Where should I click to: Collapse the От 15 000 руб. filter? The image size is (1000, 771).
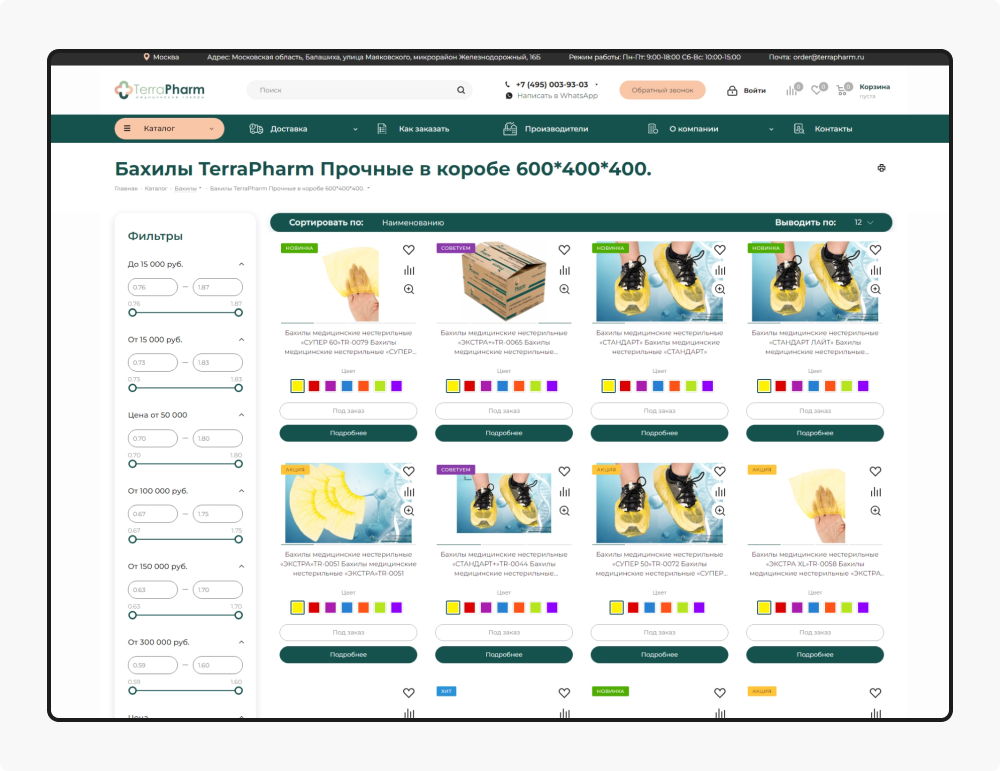[241, 339]
